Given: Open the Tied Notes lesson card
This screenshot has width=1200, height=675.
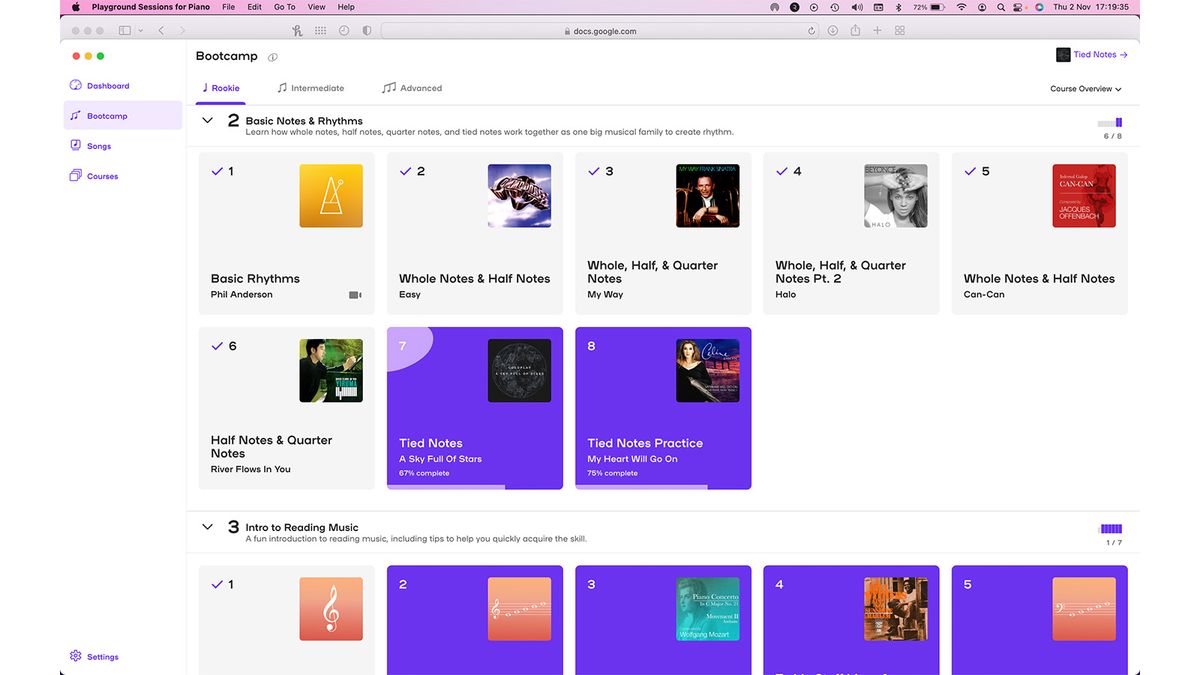Looking at the screenshot, I should (475, 408).
